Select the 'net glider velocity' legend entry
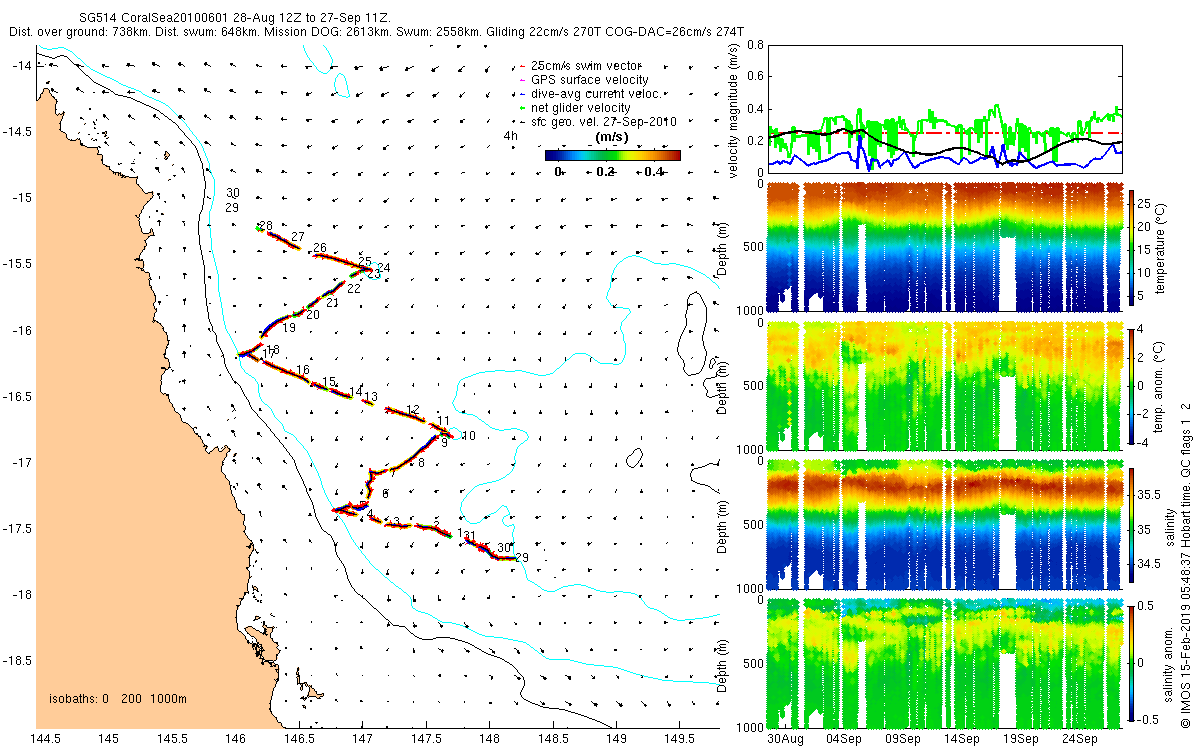The height and width of the screenshot is (750, 1200). pos(575,107)
